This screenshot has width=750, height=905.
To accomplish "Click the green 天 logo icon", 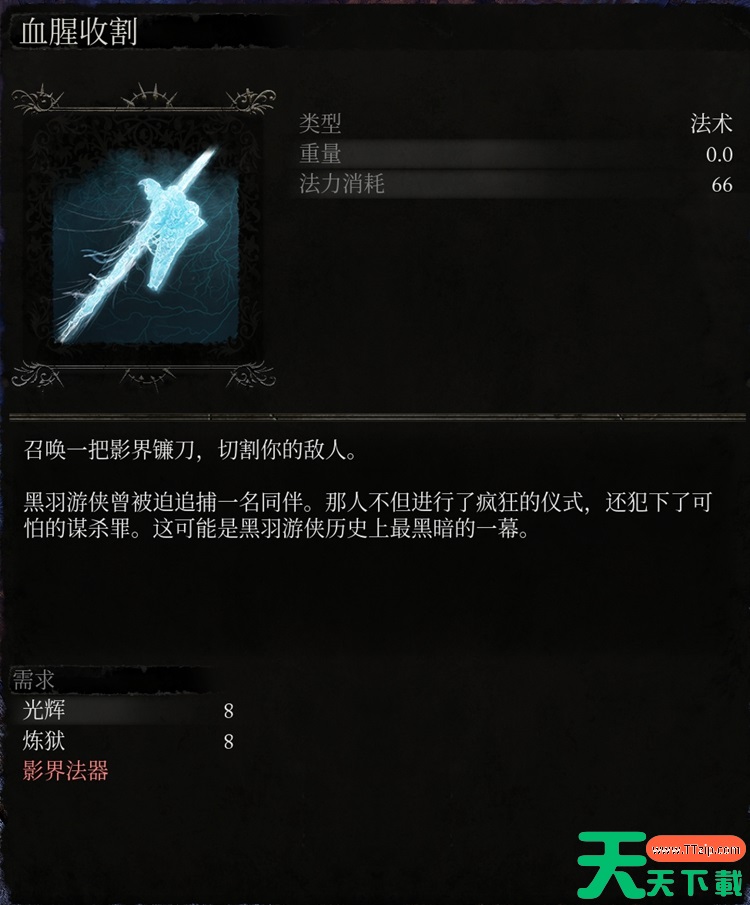I will coord(611,864).
